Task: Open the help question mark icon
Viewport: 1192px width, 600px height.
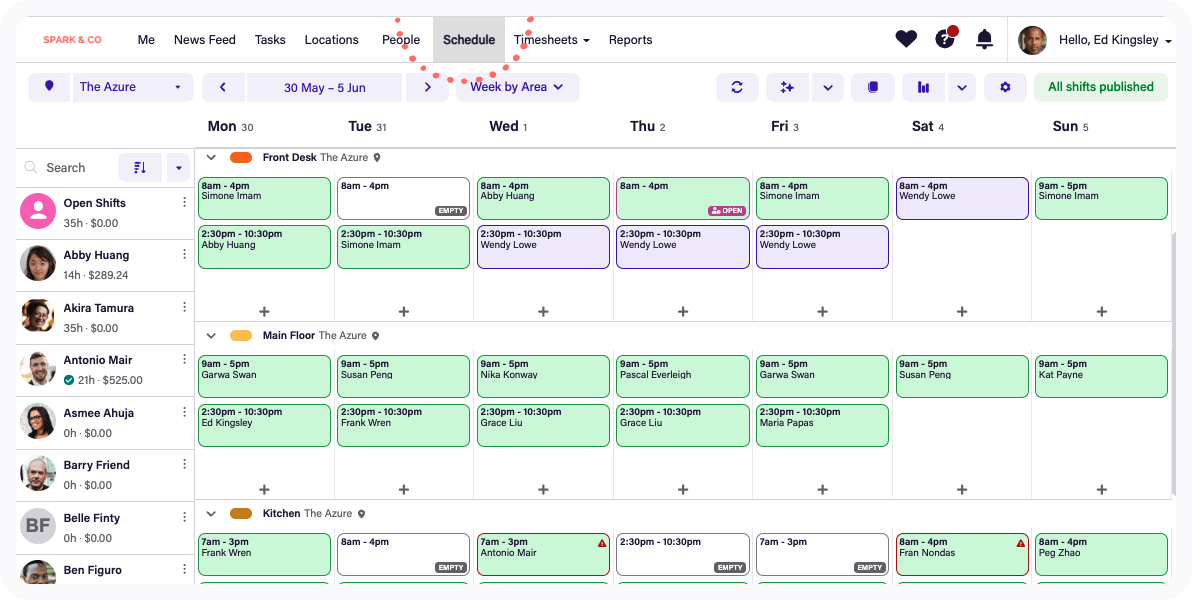Action: [944, 40]
